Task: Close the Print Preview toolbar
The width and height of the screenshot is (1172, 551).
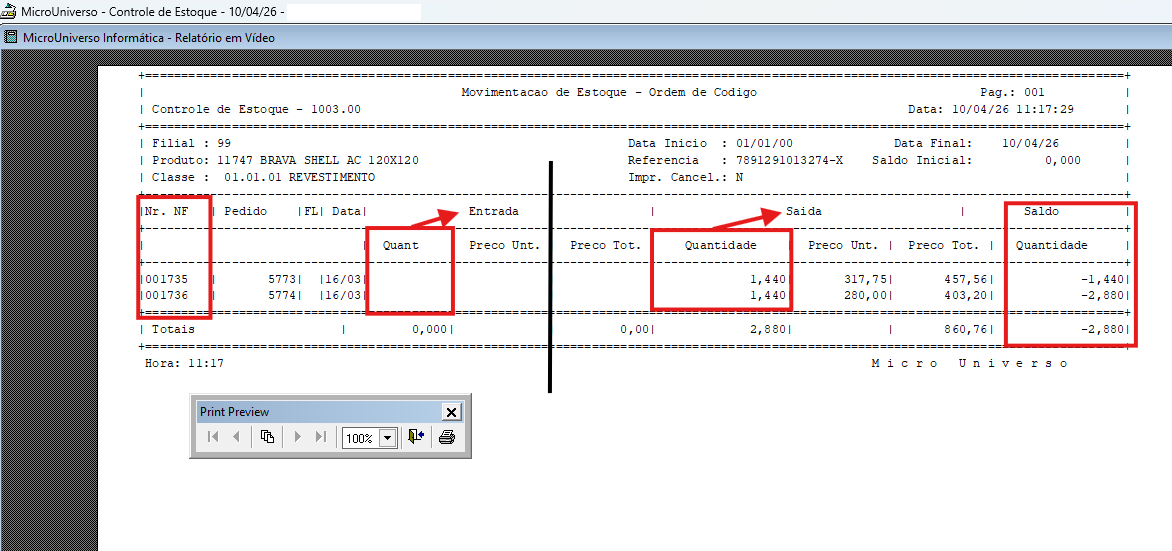Action: tap(451, 412)
